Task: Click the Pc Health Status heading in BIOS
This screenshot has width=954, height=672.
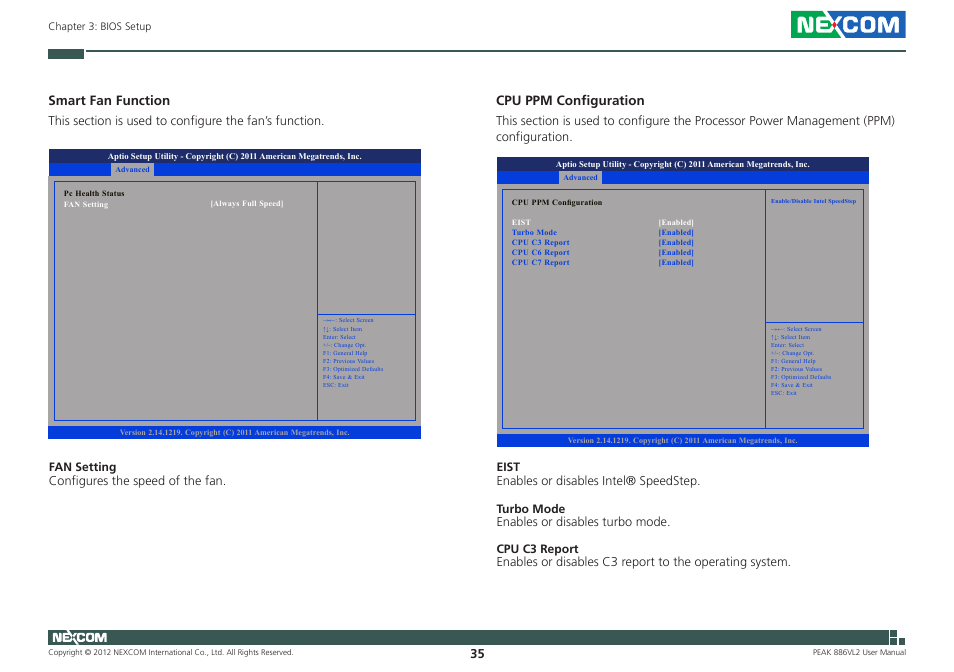Action: [94, 193]
